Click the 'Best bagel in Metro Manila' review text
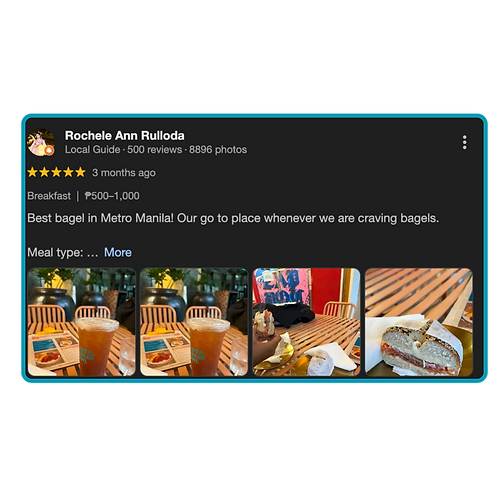Screen dimensions: 501x501 233,218
